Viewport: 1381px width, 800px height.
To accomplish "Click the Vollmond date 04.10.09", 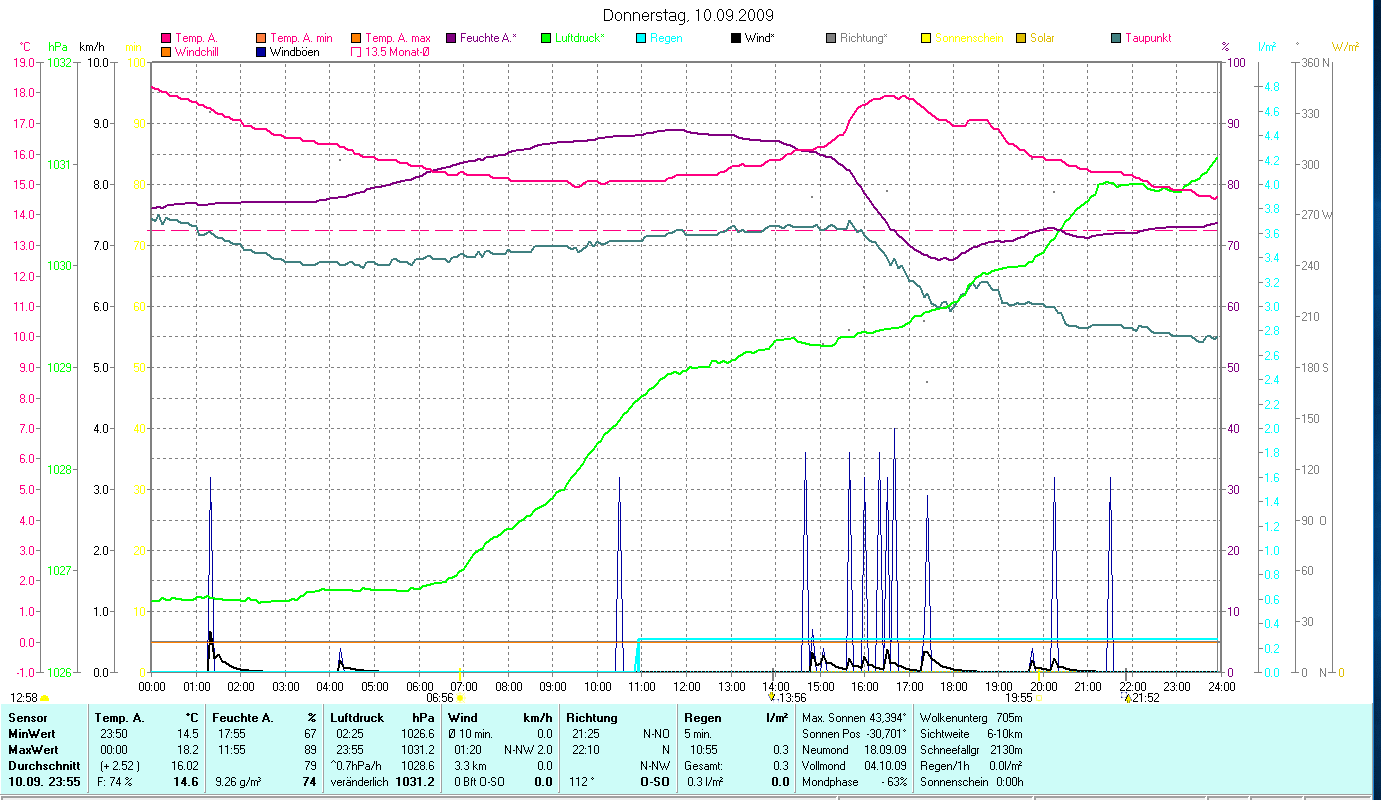I will point(885,766).
